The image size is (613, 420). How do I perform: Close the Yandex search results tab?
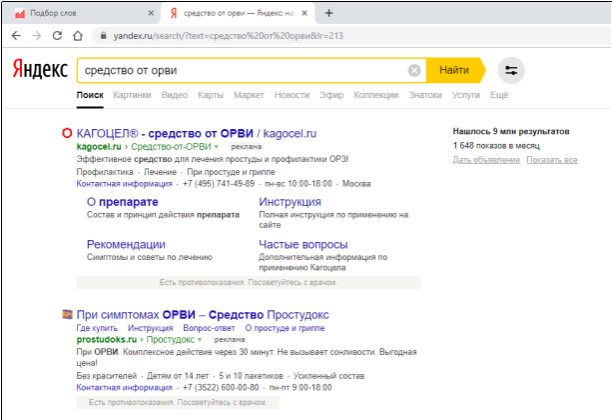(305, 13)
